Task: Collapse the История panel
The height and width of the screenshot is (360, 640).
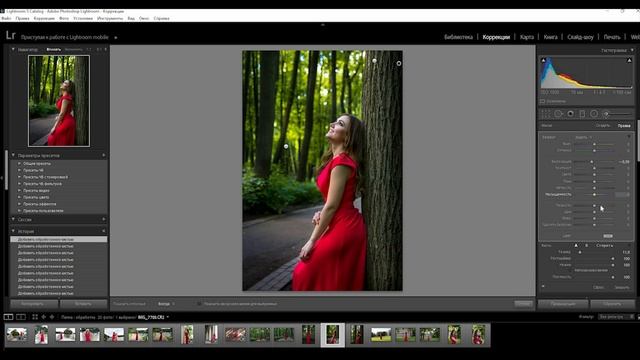Action: (13, 231)
